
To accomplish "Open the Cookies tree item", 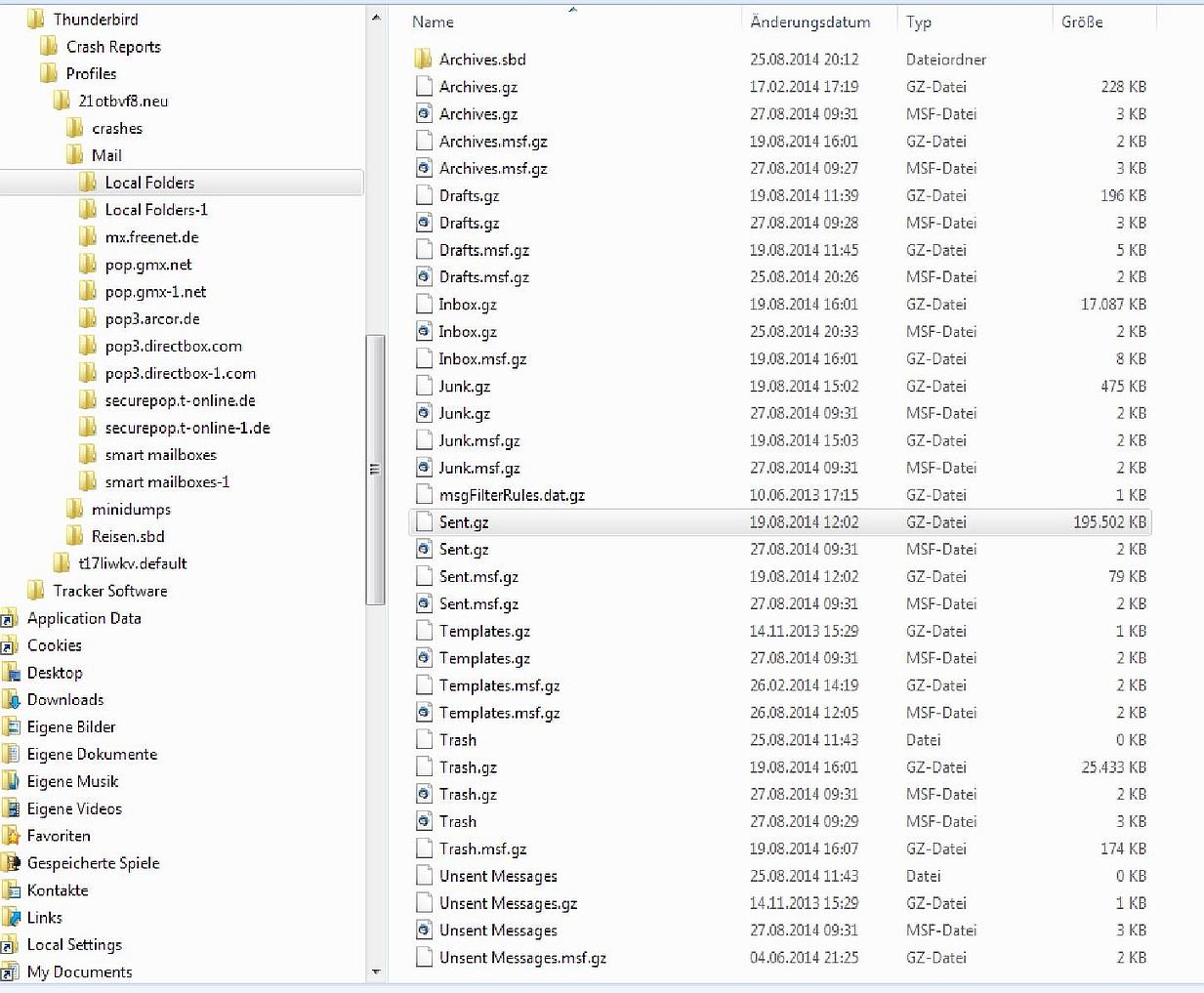I will point(54,645).
